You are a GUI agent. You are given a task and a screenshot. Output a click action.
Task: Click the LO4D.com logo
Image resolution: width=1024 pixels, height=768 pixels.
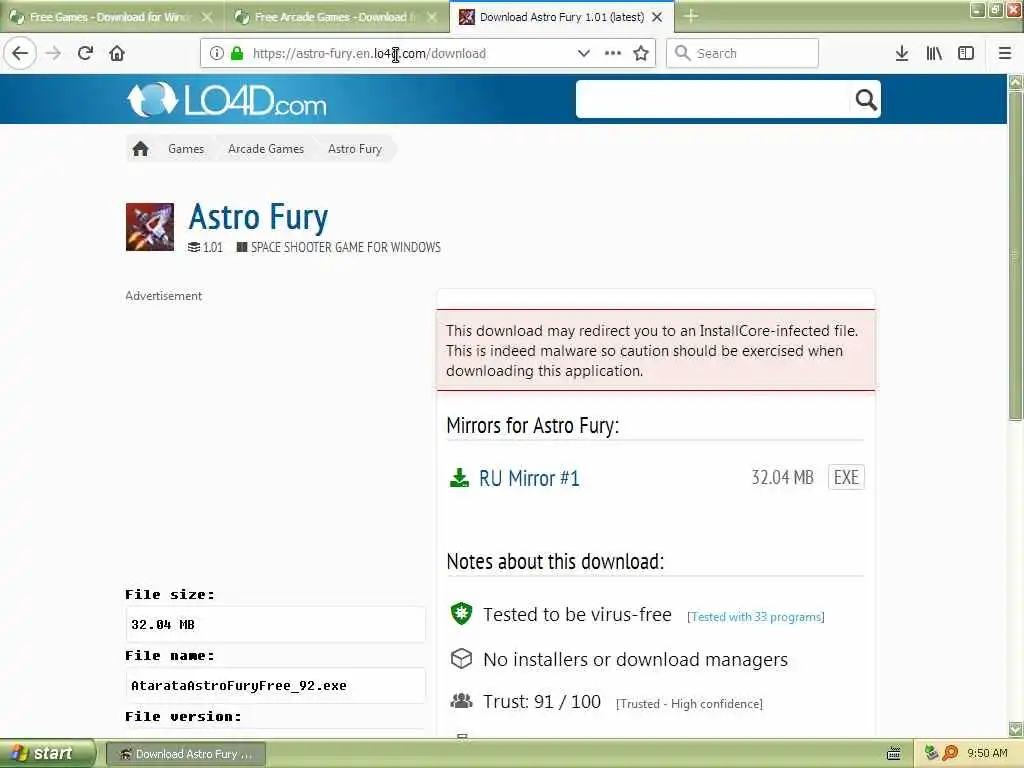(227, 100)
